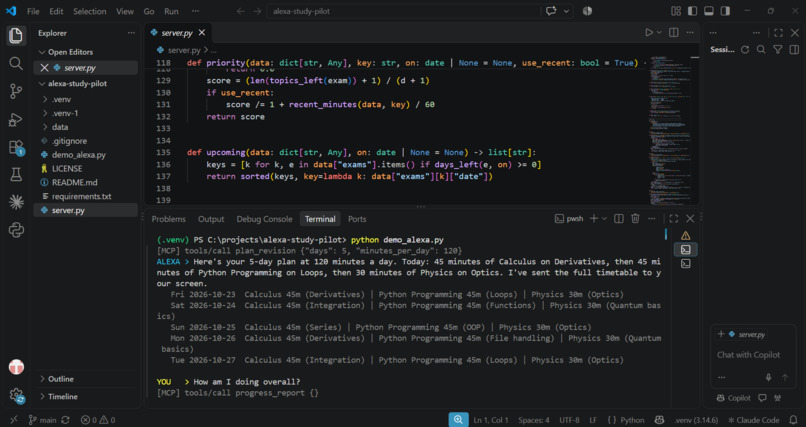Image resolution: width=806 pixels, height=427 pixels.
Task: Split the terminal pane
Action: (x=619, y=219)
